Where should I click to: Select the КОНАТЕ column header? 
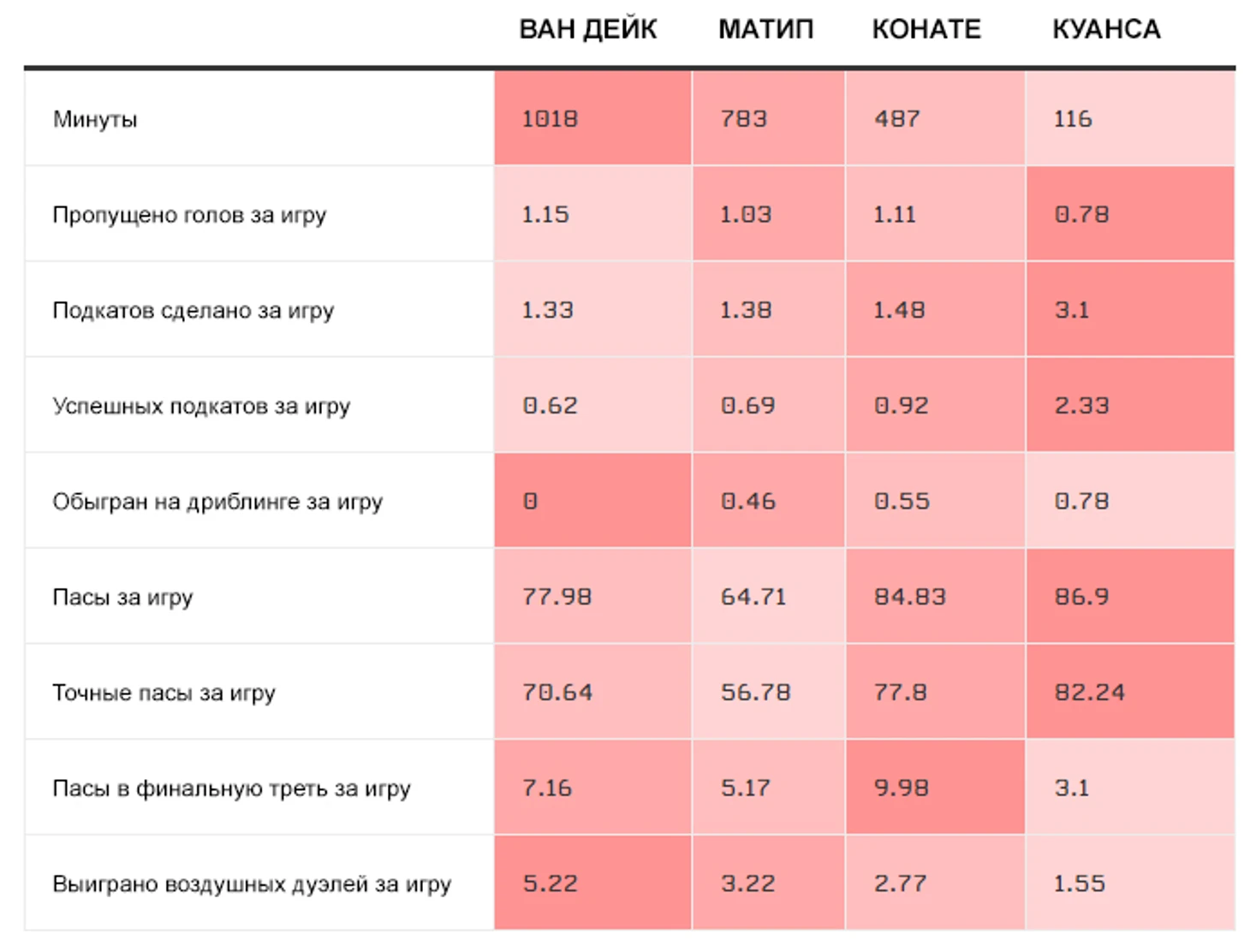(x=926, y=30)
